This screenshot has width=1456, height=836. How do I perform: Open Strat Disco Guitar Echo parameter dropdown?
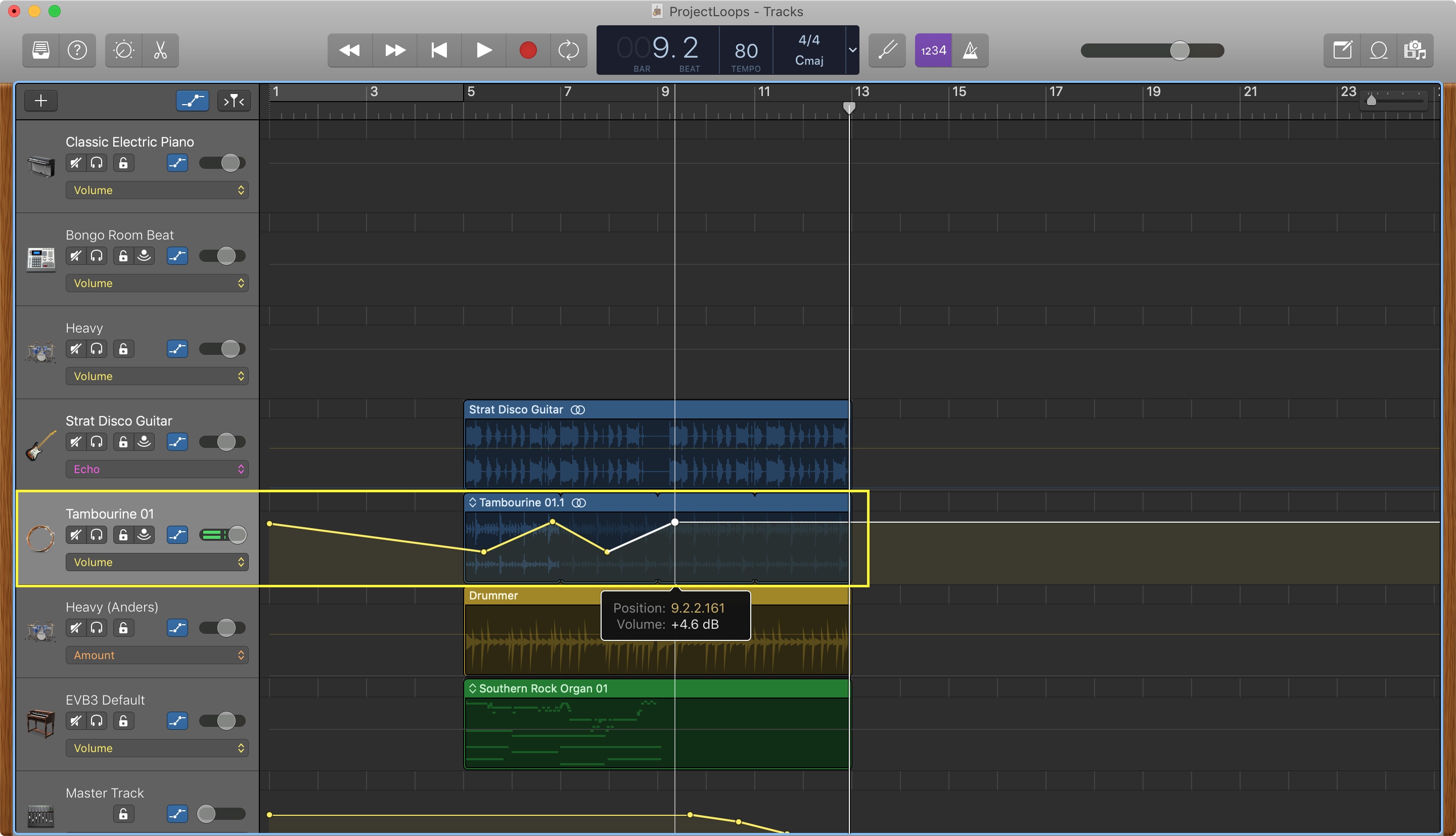pyautogui.click(x=157, y=469)
